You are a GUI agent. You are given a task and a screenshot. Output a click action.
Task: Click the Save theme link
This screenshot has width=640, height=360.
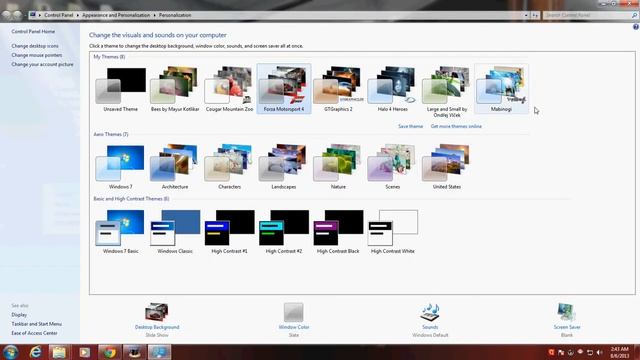[410, 127]
